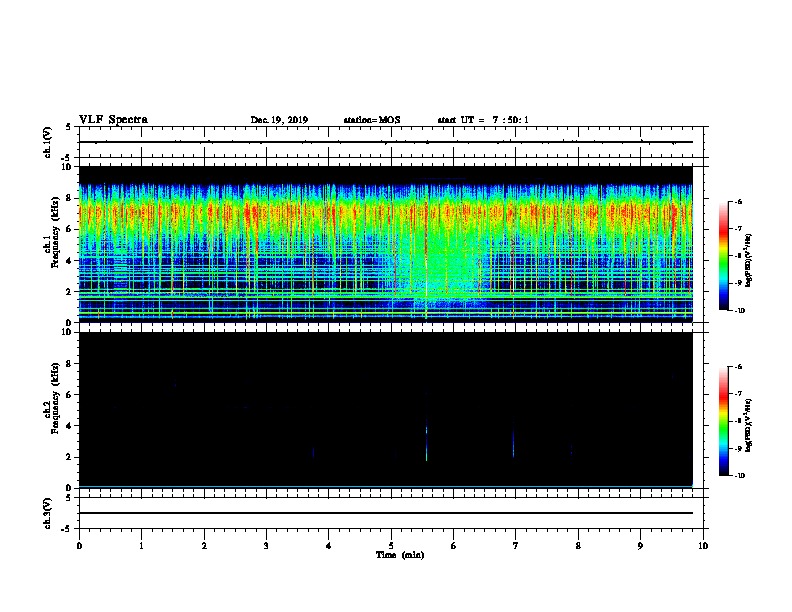Click the '-10' label on ch.2 colorbar
This screenshot has height=612, width=792.
[739, 475]
